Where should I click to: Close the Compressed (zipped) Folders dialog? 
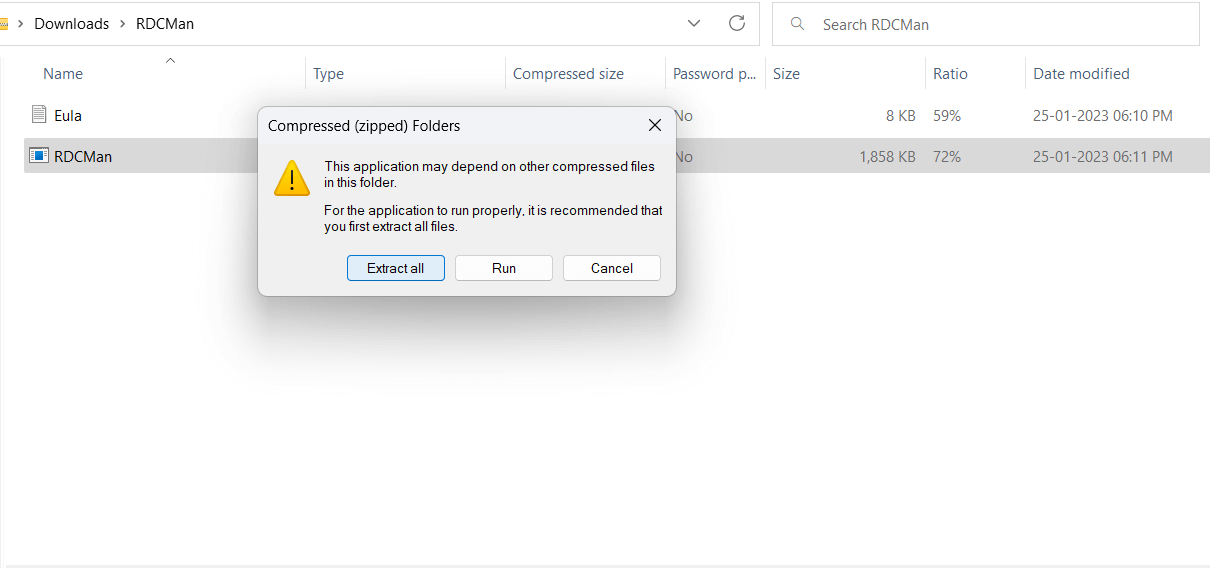tap(655, 126)
